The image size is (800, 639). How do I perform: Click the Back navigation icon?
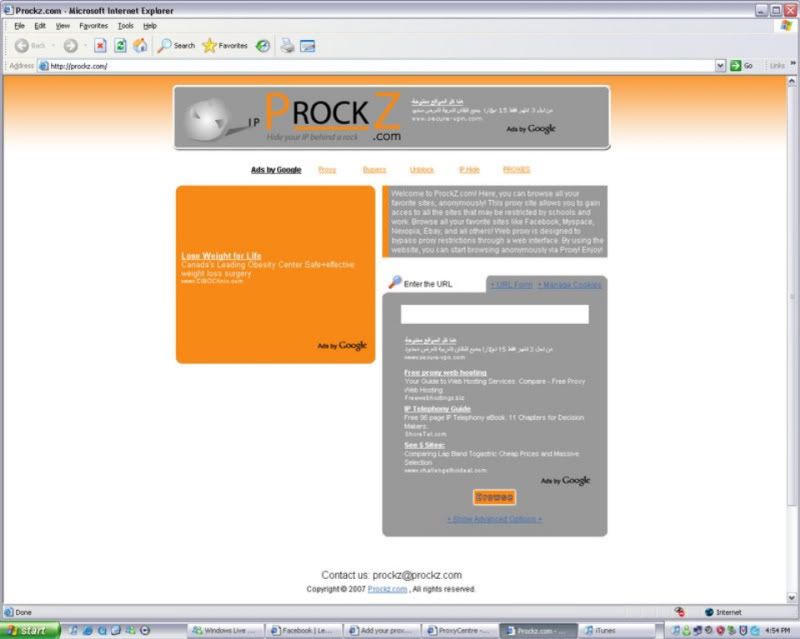tap(22, 44)
